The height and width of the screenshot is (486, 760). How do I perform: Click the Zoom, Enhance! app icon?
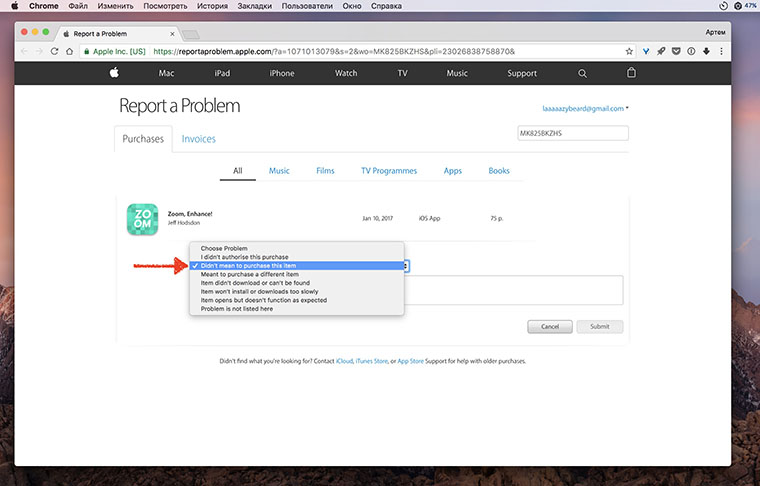142,219
